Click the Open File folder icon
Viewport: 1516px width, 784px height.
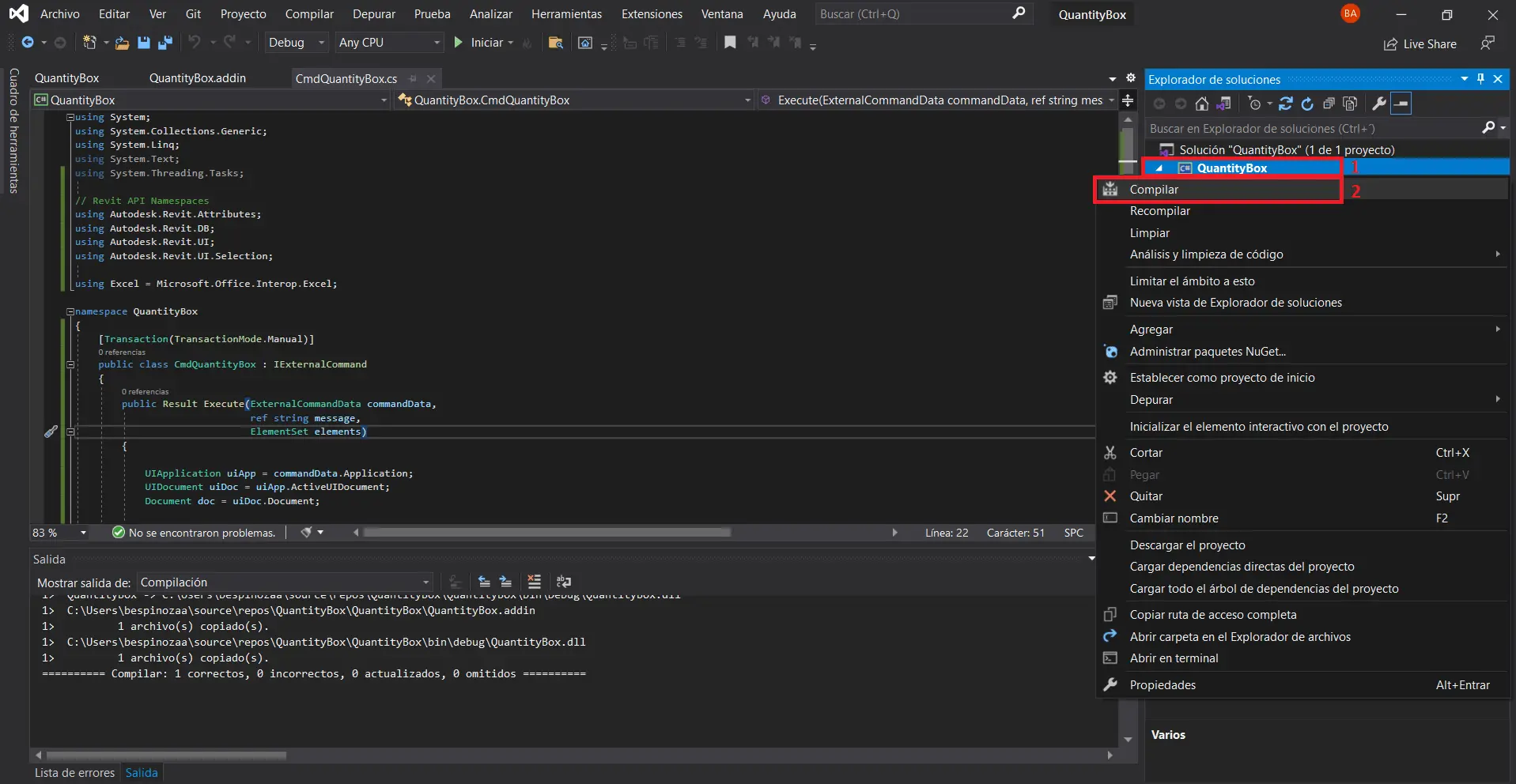(x=122, y=43)
